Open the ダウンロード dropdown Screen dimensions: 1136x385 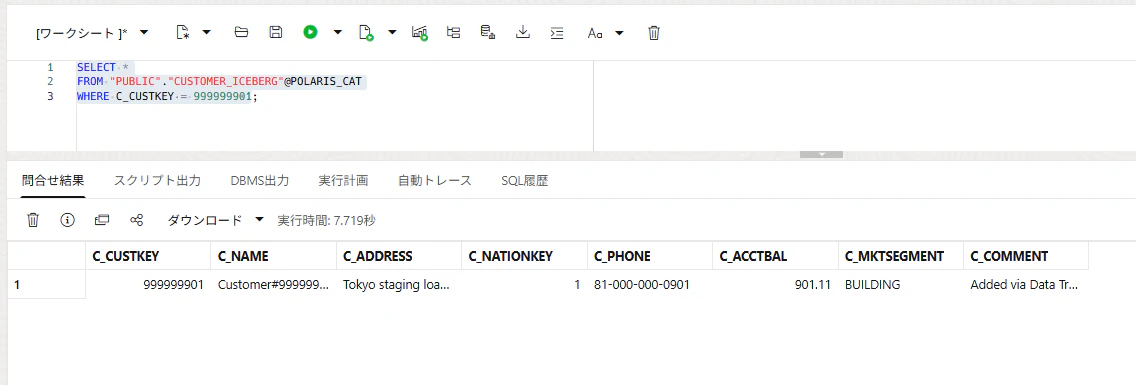pyautogui.click(x=216, y=220)
